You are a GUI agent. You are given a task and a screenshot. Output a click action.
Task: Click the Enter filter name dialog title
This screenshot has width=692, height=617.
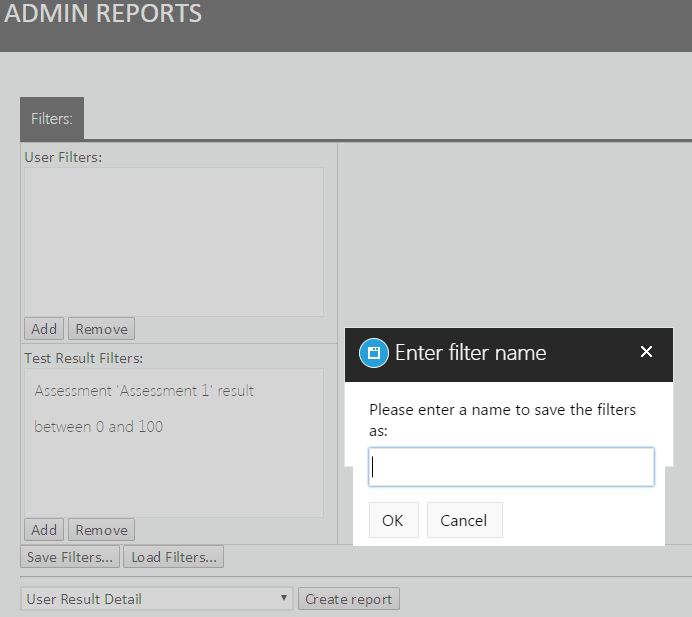coord(470,353)
